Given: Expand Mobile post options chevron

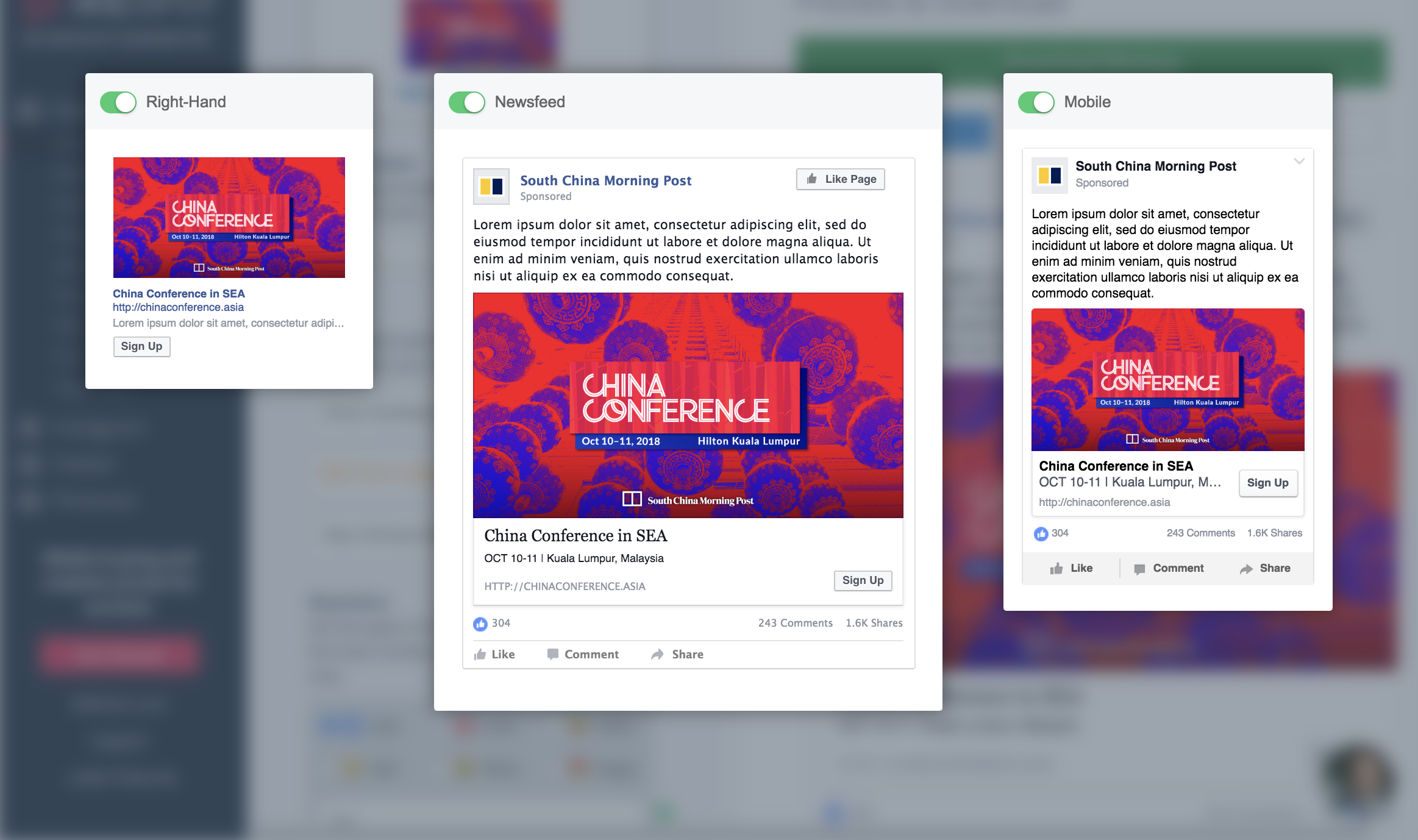Looking at the screenshot, I should (x=1299, y=162).
